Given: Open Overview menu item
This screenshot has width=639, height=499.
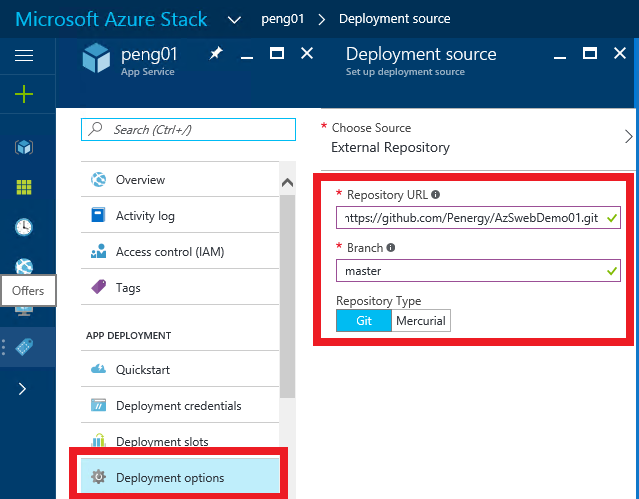Looking at the screenshot, I should pyautogui.click(x=180, y=179).
